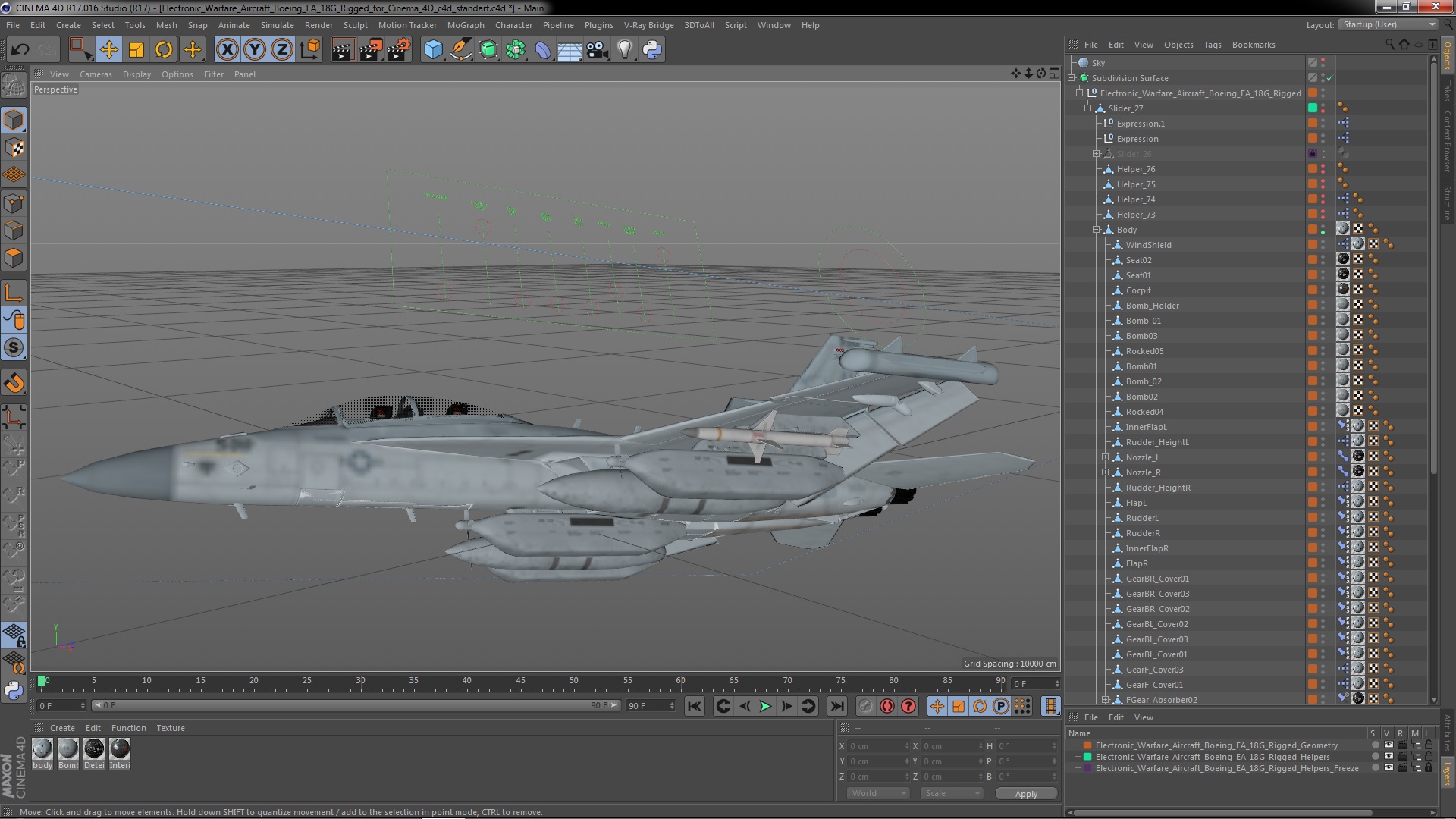Open the Objects panel Tags menu

coord(1213,45)
